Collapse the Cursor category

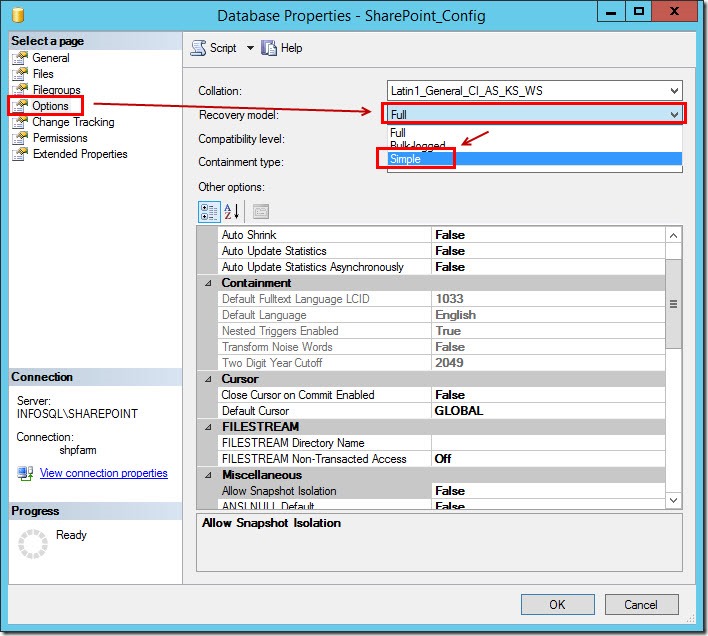tap(208, 379)
